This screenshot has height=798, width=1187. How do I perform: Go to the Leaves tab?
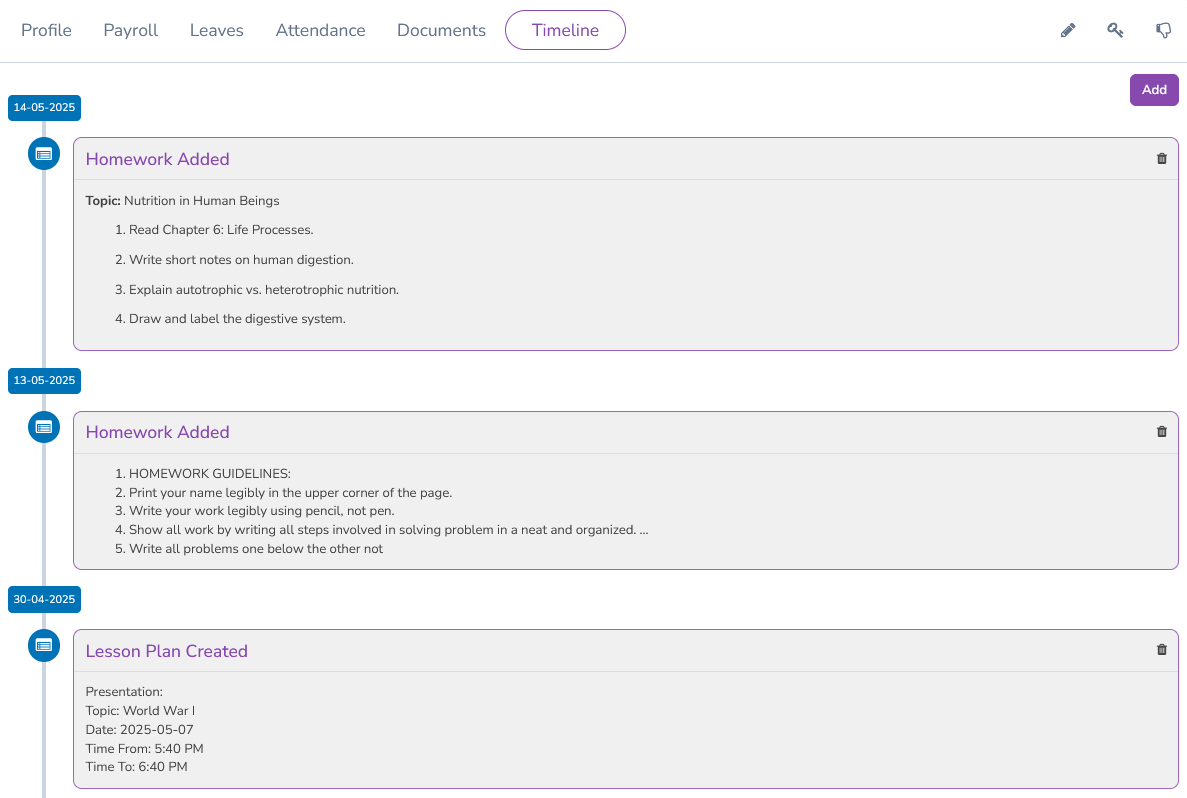click(217, 30)
